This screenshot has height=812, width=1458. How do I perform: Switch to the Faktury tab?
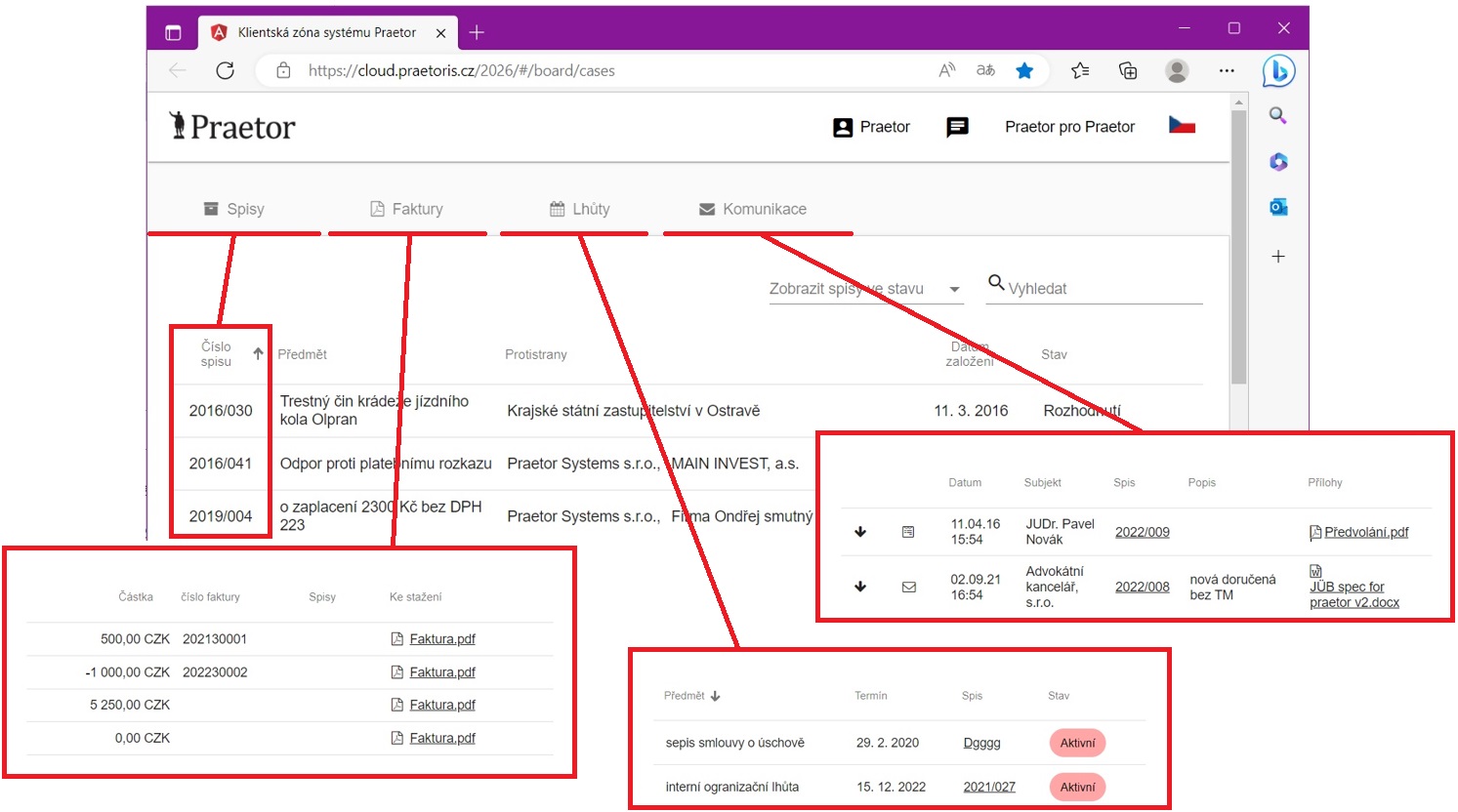point(407,209)
